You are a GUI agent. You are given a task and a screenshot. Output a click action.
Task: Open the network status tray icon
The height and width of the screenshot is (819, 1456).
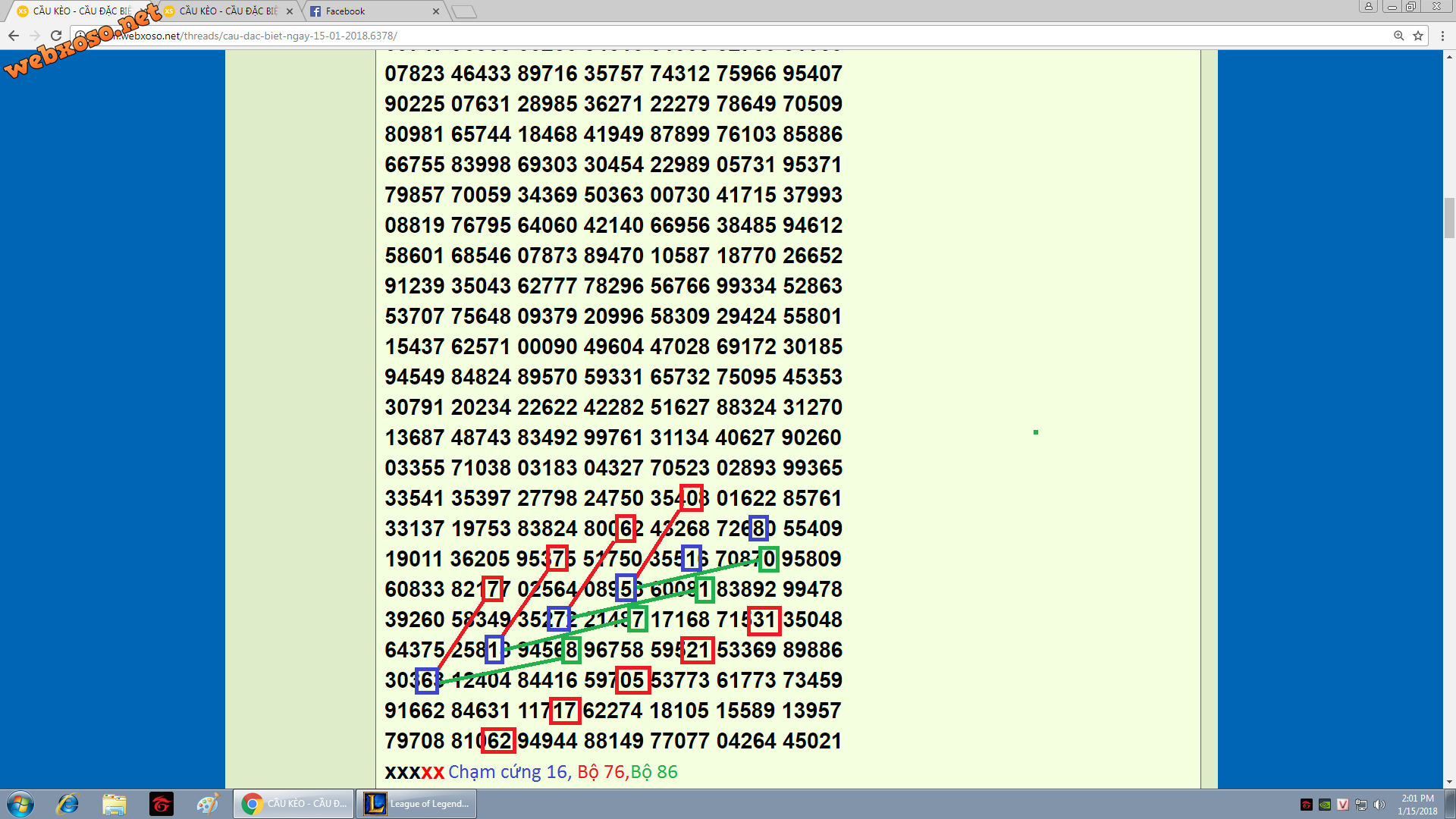pos(1361,805)
